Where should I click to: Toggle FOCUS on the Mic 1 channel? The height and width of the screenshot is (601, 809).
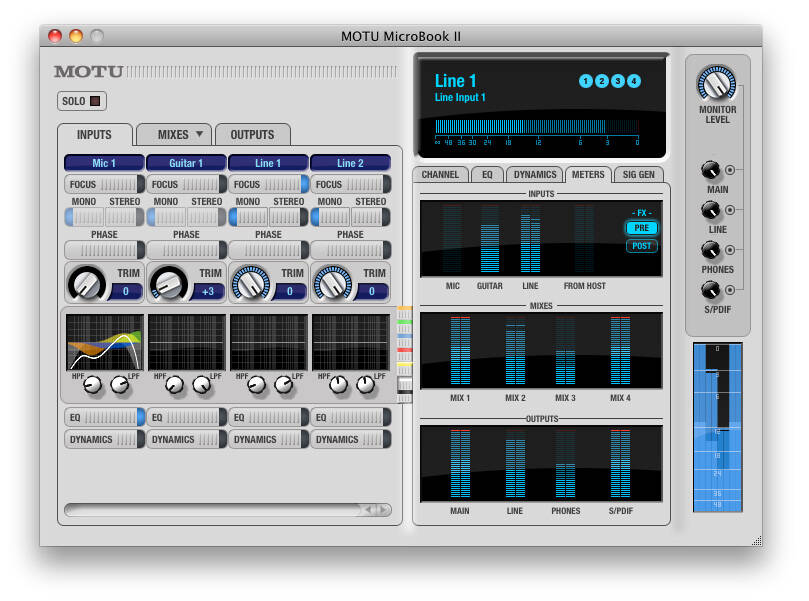104,184
